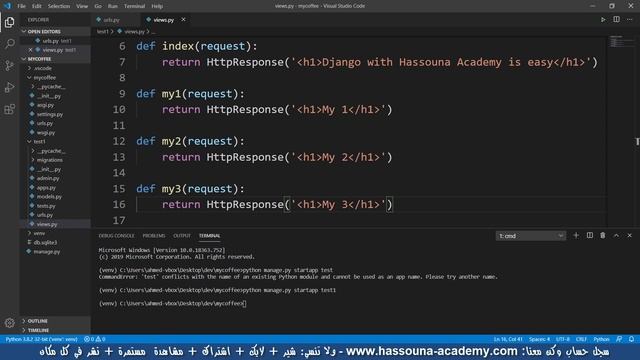Viewport: 640px width, 360px height.
Task: Open the Selection menu
Action: coord(59,6)
